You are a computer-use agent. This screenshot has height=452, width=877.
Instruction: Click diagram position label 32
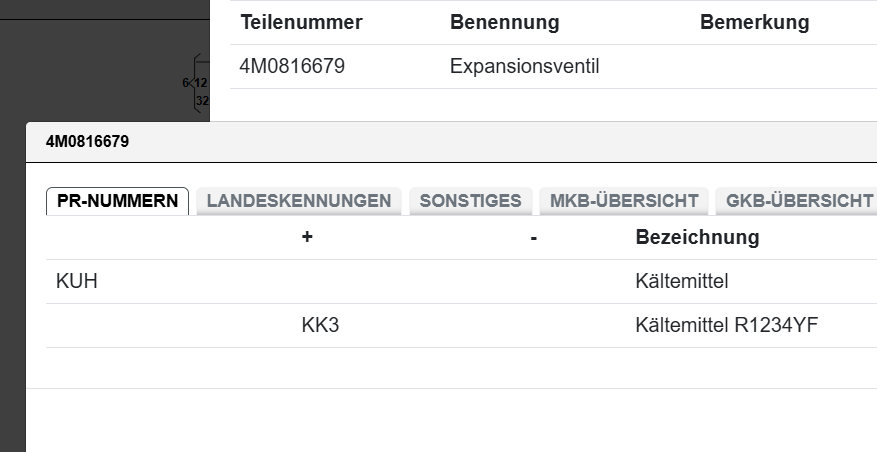tap(202, 101)
